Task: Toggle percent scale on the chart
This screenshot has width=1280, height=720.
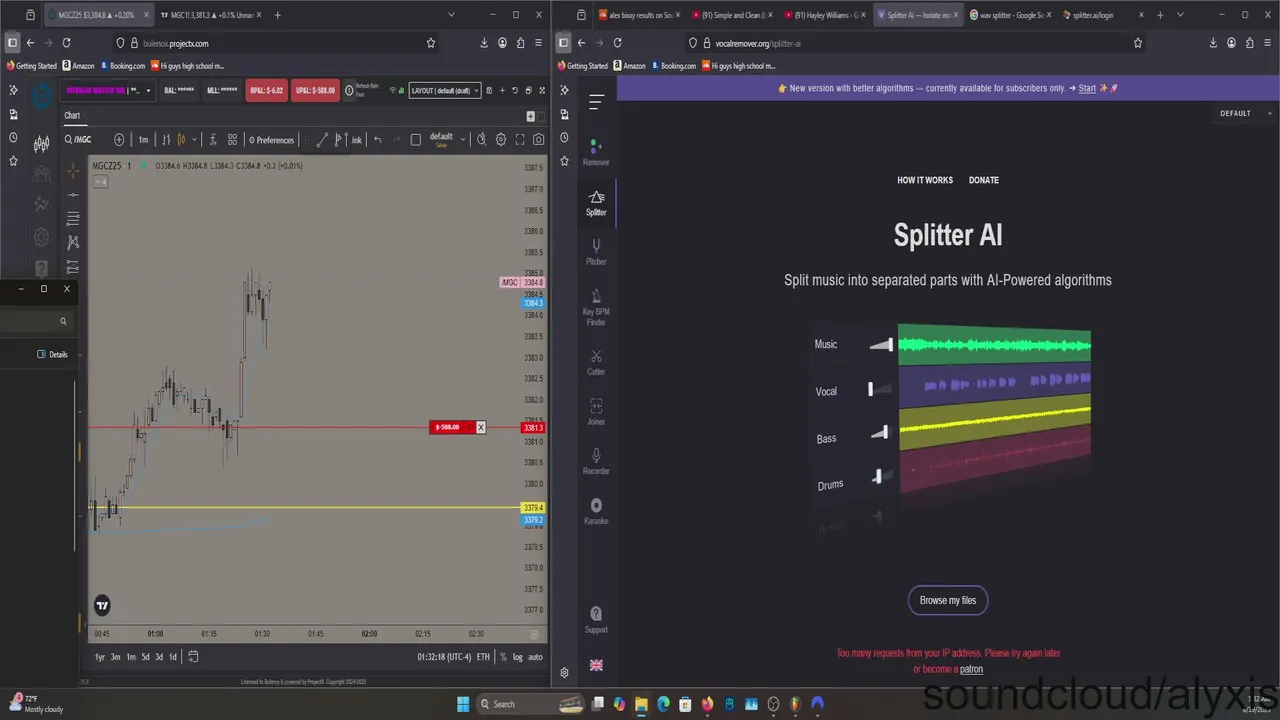Action: pyautogui.click(x=503, y=657)
